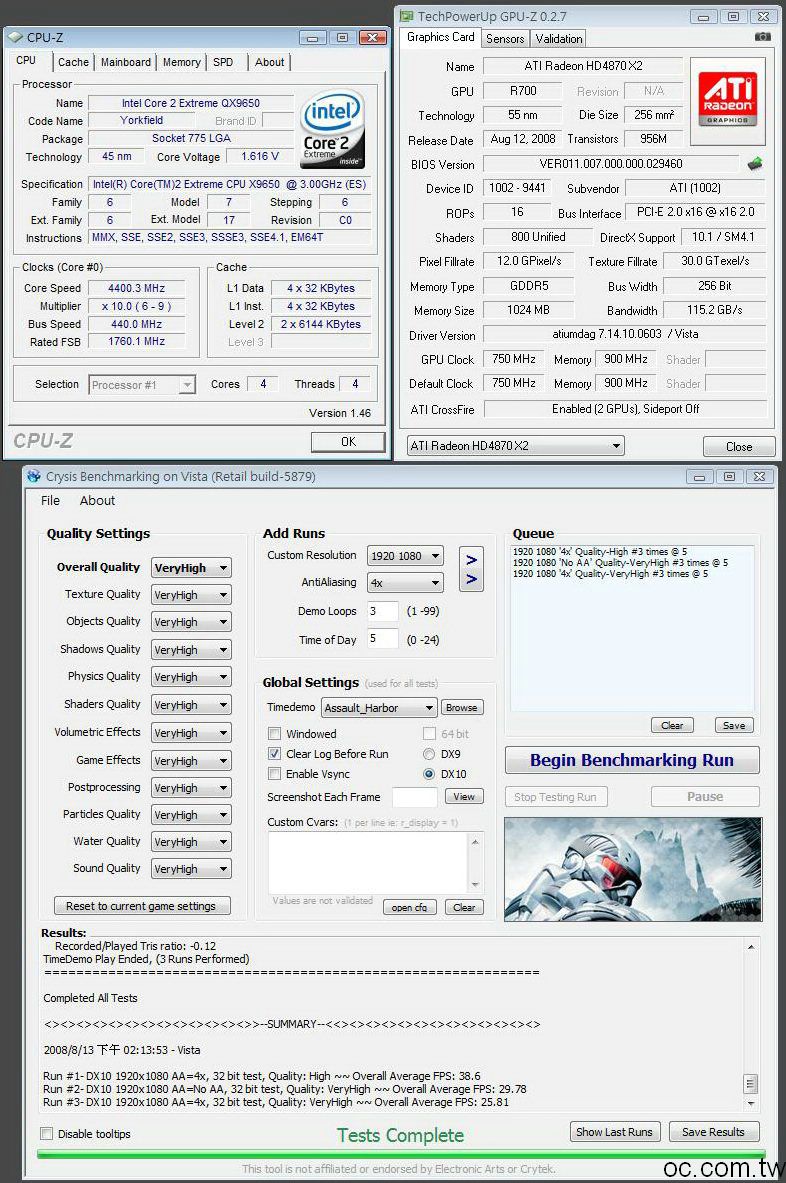Open the File menu in Crysis benchmark

click(51, 500)
